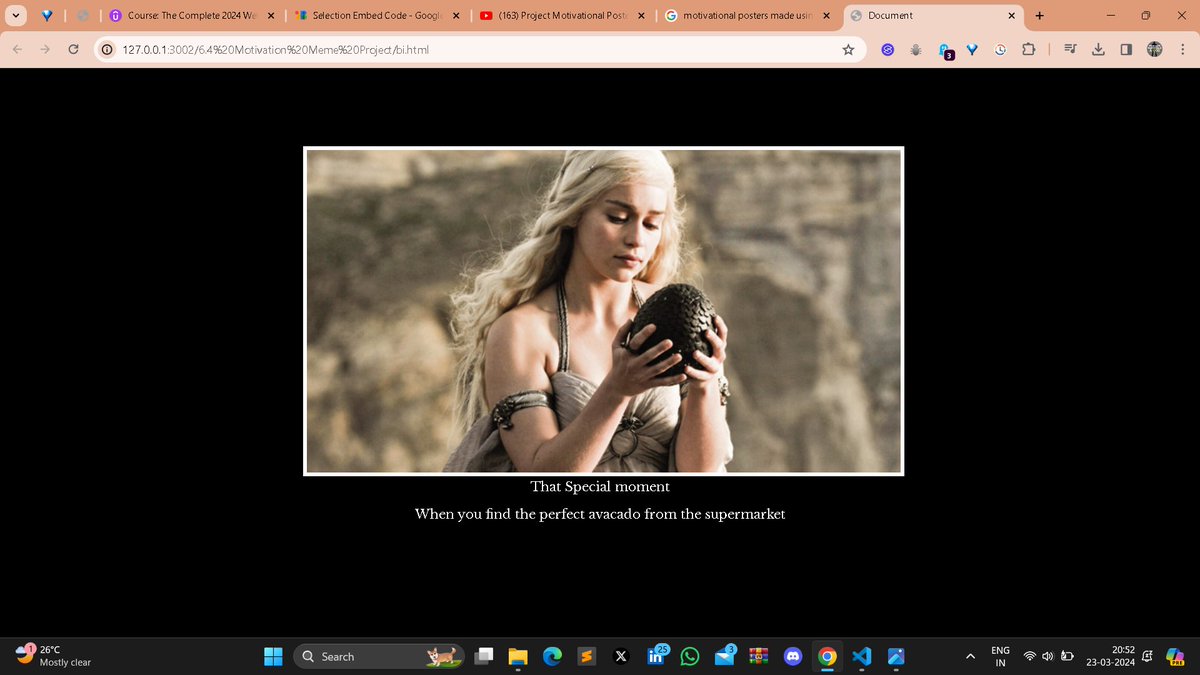The image size is (1200, 675).
Task: Open LinkedIn from the taskbar
Action: click(x=658, y=655)
